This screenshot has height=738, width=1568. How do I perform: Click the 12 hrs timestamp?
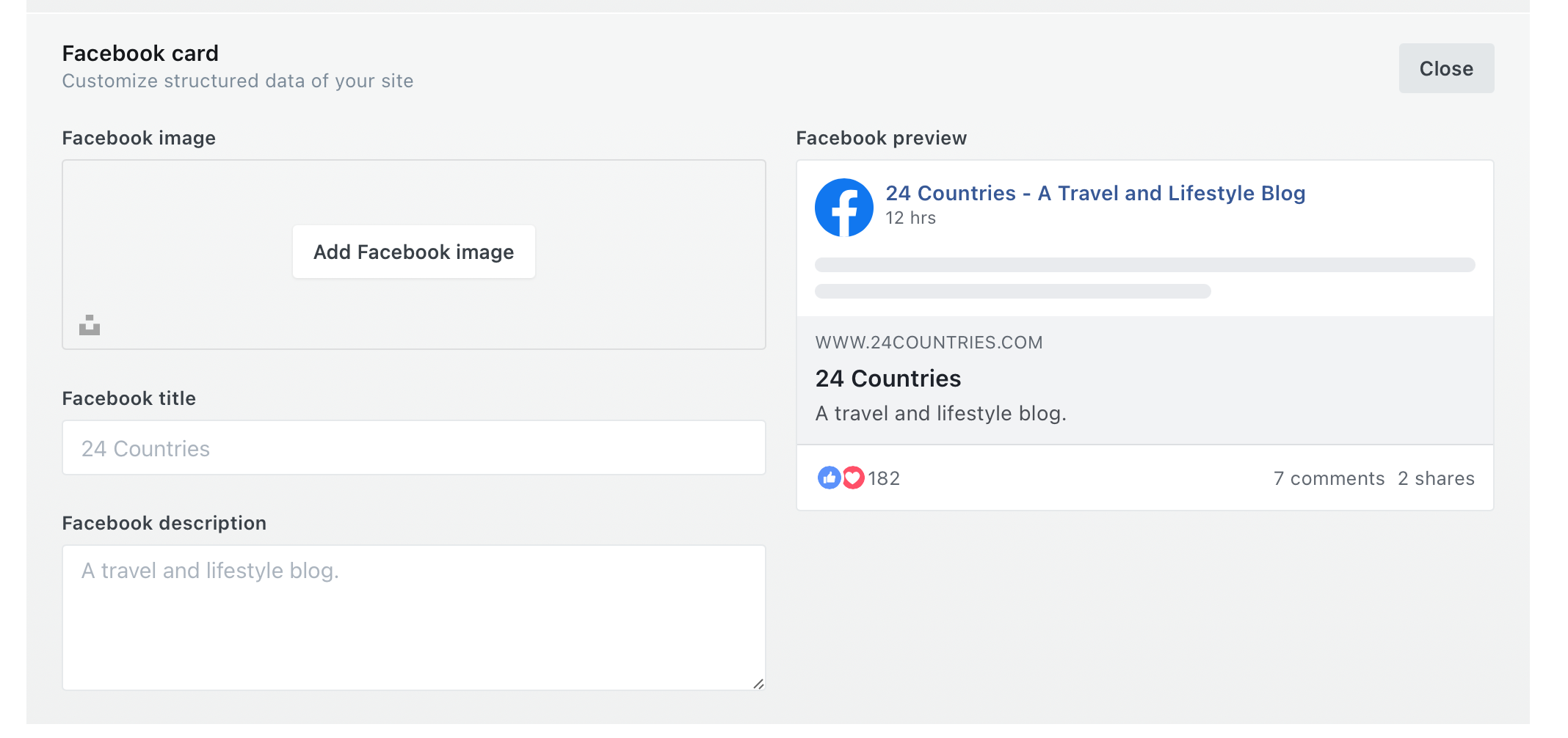910,218
